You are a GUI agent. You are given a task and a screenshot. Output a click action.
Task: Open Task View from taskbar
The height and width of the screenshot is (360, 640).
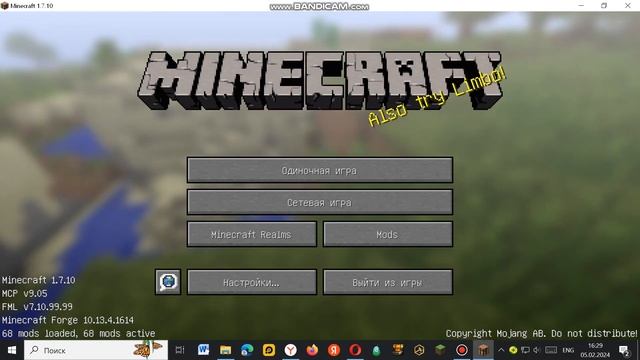coord(180,350)
